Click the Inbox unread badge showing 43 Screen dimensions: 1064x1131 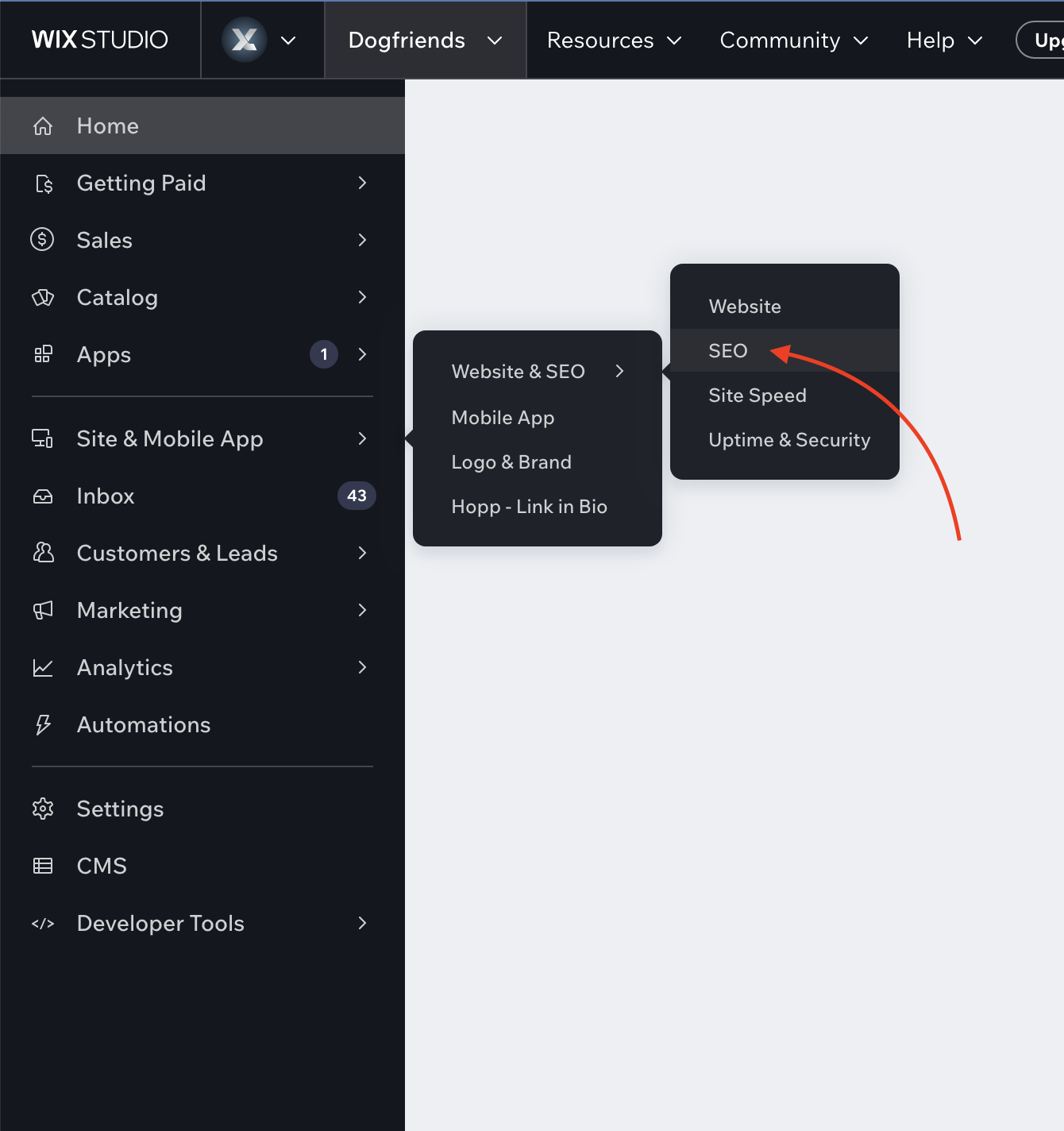(357, 496)
